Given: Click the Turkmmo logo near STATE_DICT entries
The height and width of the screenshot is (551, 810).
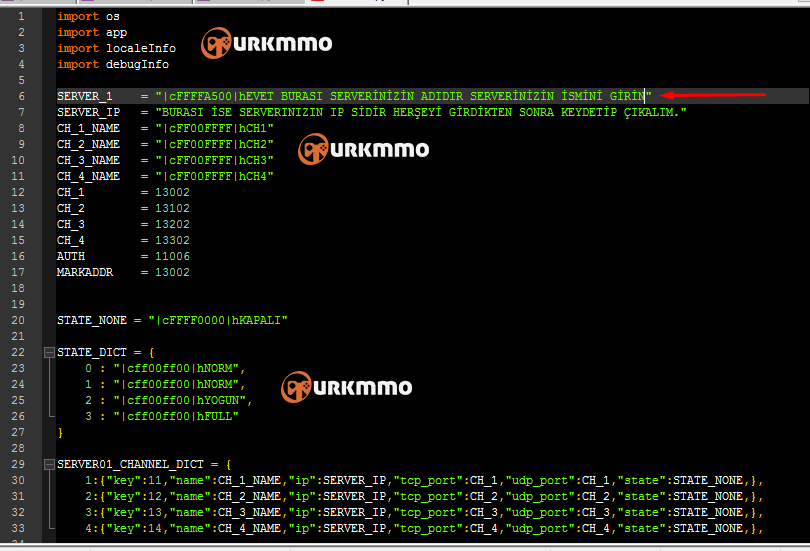Looking at the screenshot, I should [347, 387].
